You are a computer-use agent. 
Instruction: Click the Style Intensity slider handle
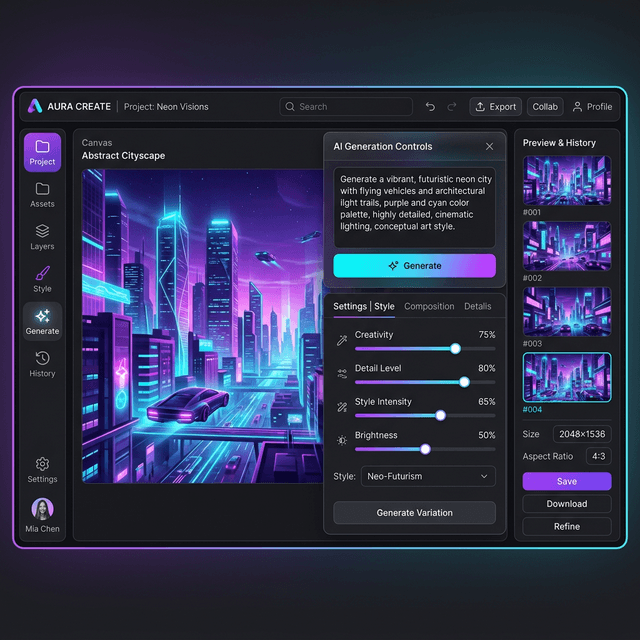[440, 416]
